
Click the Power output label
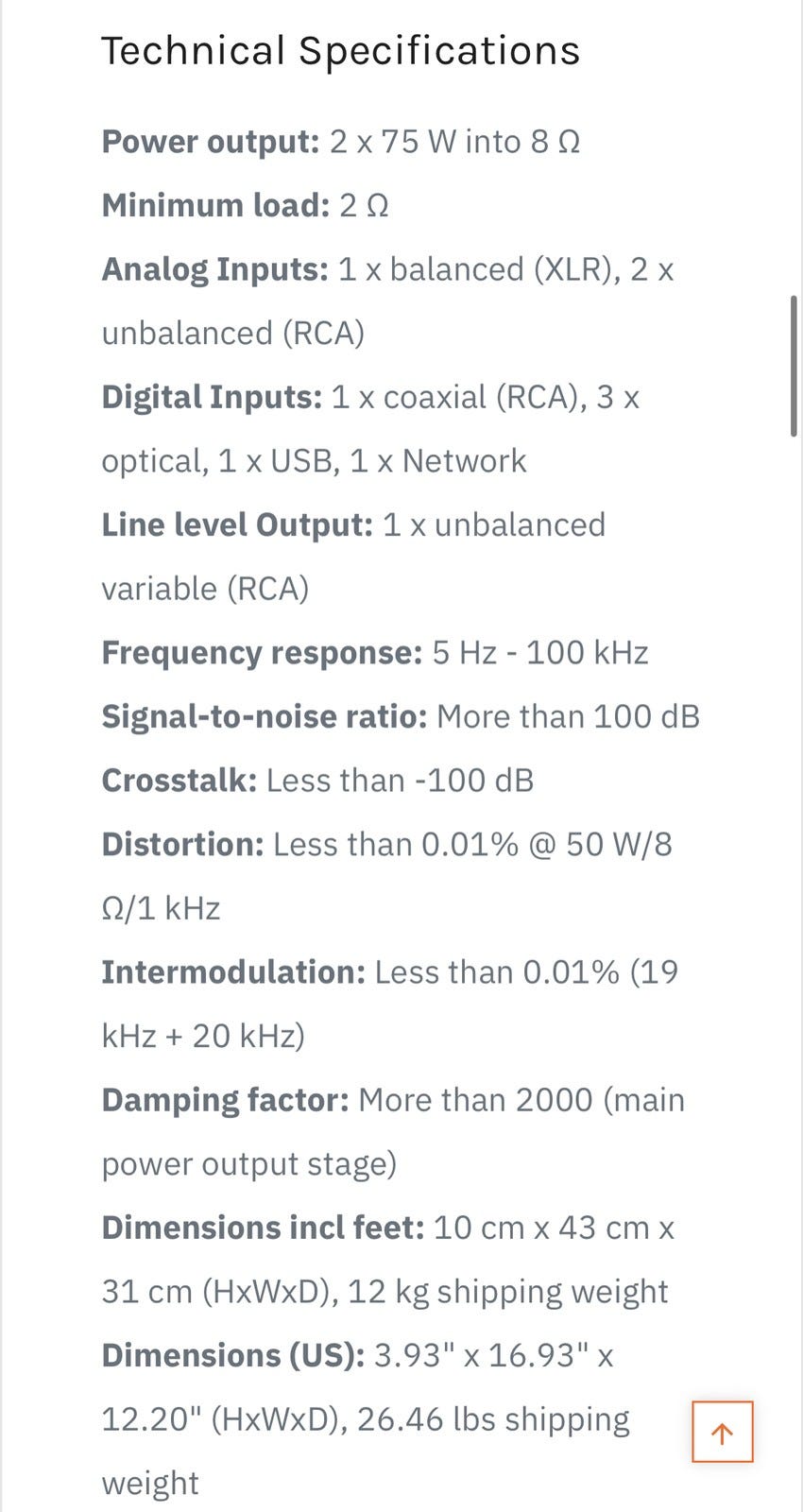tap(211, 143)
